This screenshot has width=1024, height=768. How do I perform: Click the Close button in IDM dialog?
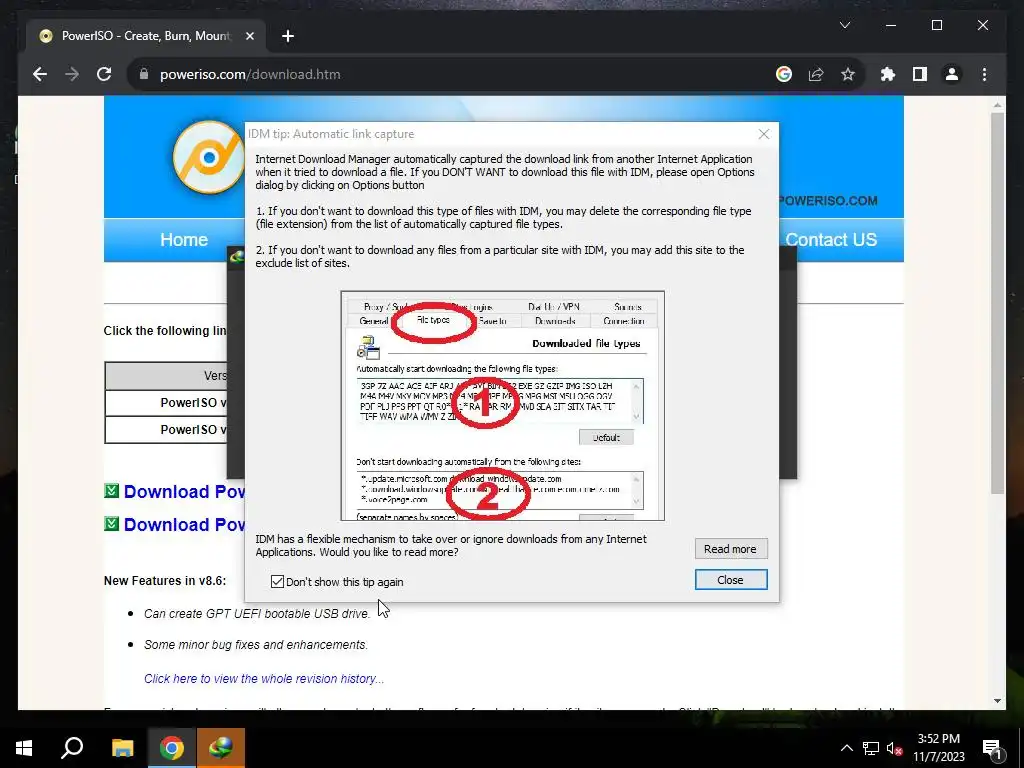pos(730,580)
